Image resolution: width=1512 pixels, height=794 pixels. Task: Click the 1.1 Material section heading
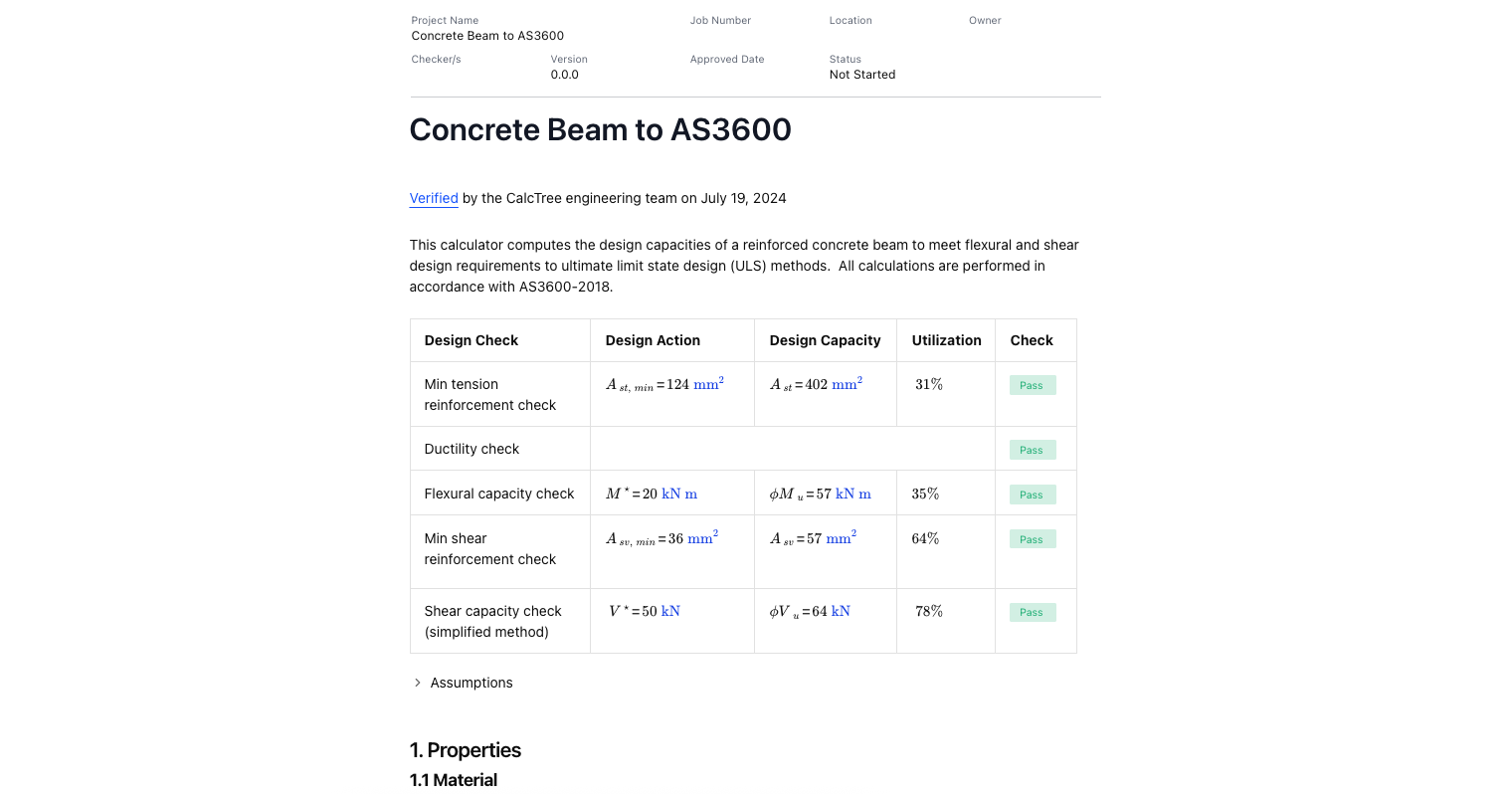[x=454, y=780]
